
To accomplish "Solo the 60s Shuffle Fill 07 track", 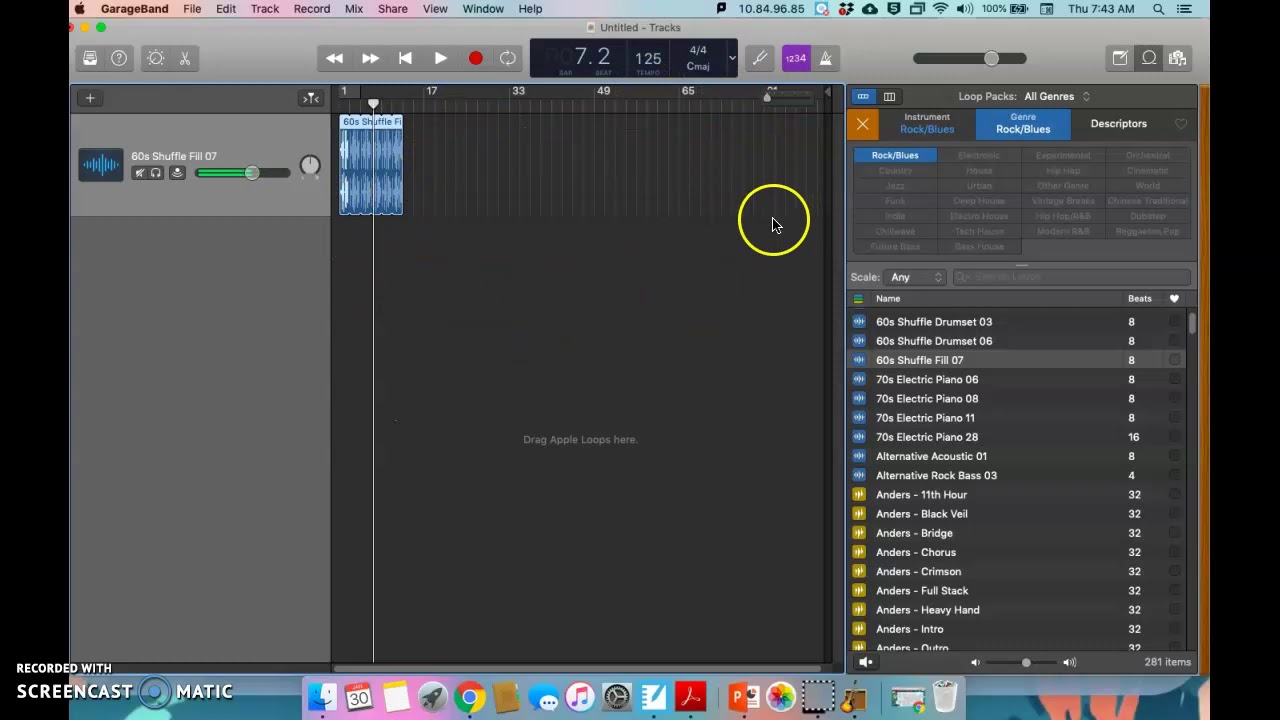I will pyautogui.click(x=156, y=173).
